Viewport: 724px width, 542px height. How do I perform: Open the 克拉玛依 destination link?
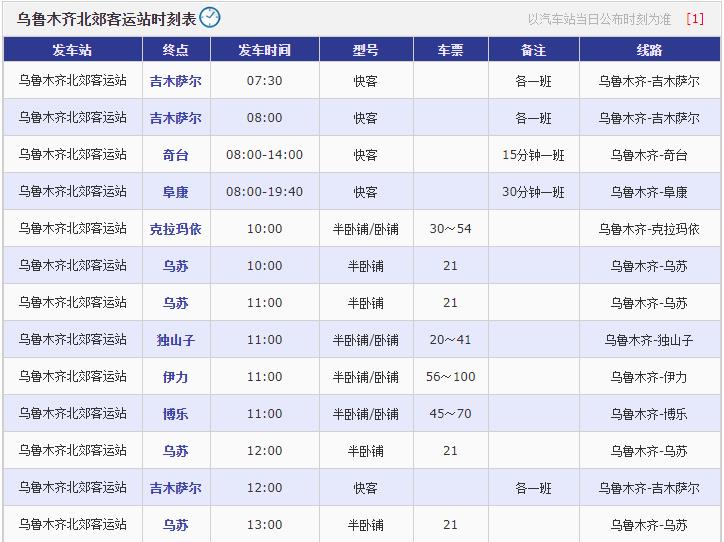(175, 229)
